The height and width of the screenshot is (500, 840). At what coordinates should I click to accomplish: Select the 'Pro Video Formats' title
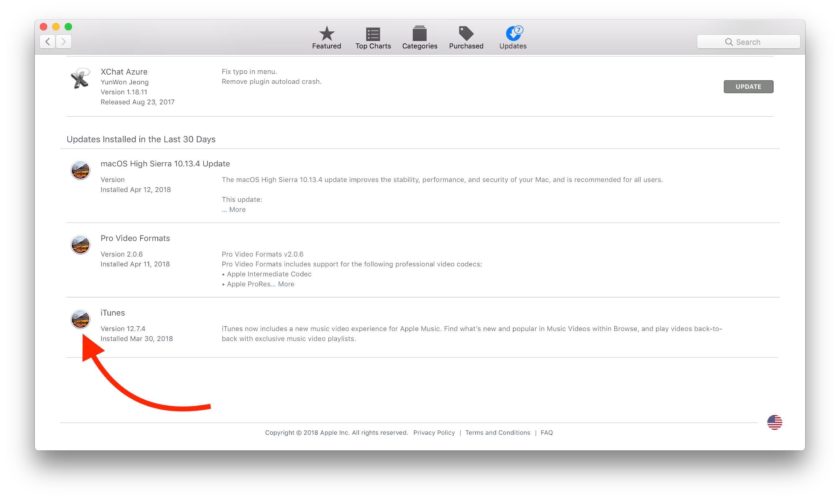[135, 238]
